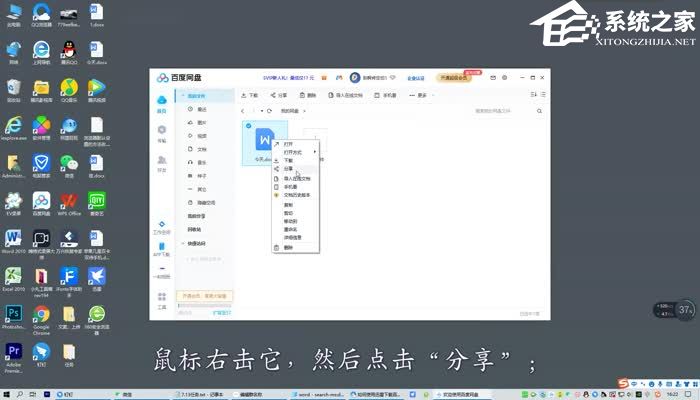
Task: Select 下载 in the context menu
Action: (x=288, y=160)
